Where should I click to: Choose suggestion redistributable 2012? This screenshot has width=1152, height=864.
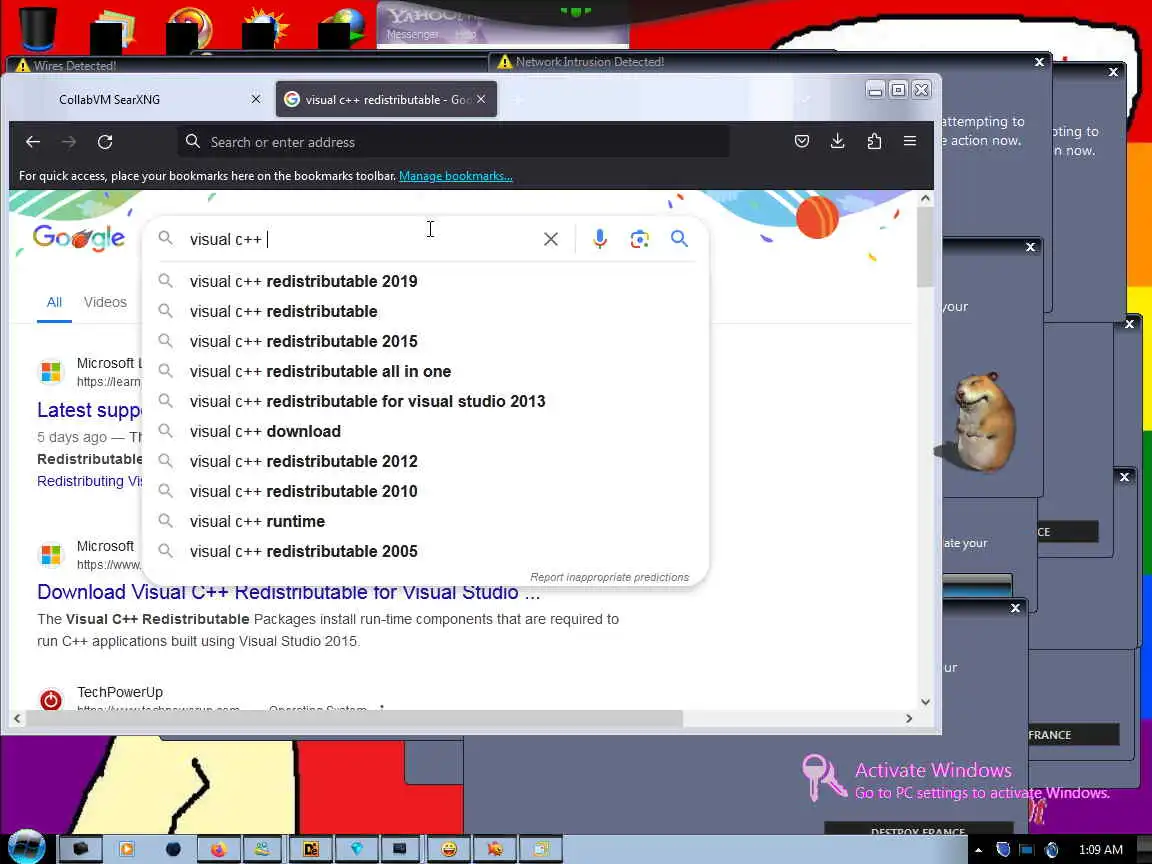coord(426,461)
